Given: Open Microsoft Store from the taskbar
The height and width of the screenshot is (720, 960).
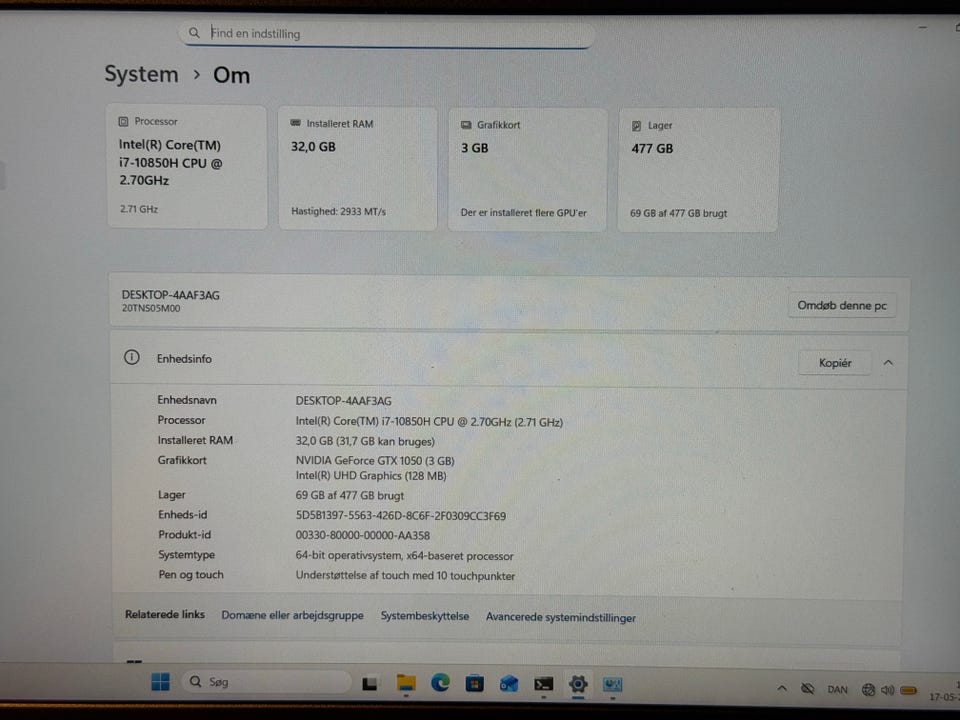Looking at the screenshot, I should [x=474, y=683].
